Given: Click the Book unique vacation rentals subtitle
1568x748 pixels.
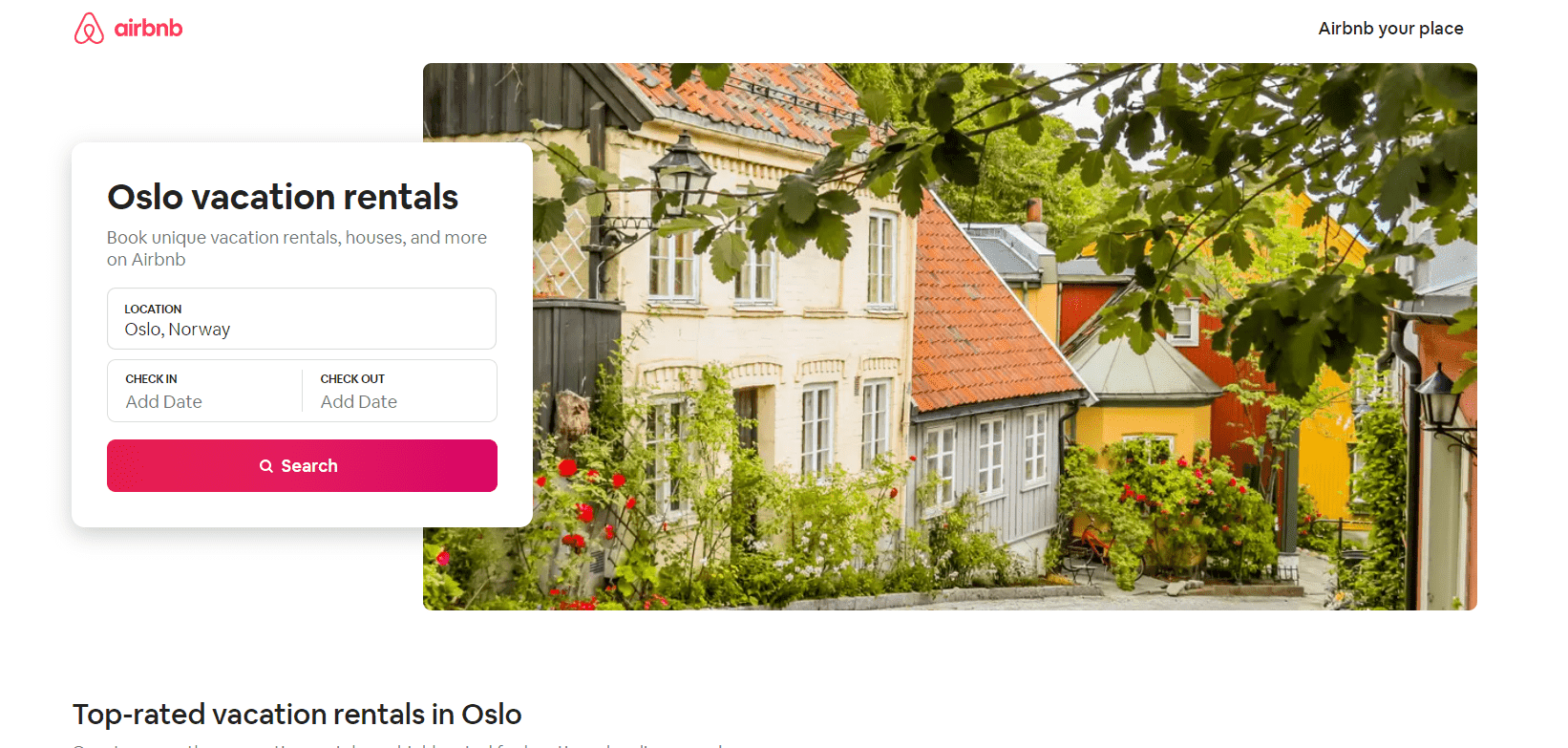Looking at the screenshot, I should (297, 248).
